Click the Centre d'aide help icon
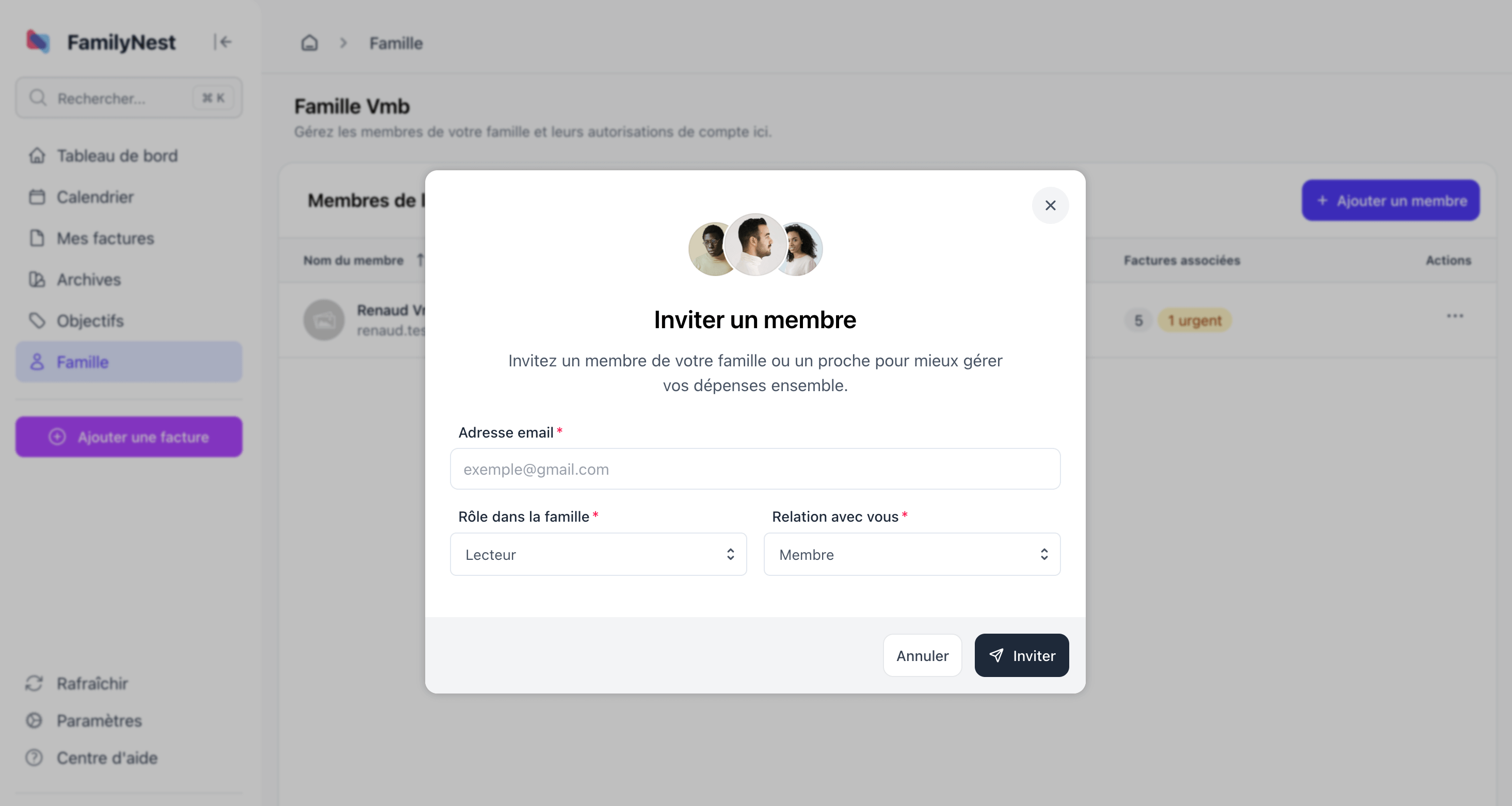The width and height of the screenshot is (1512, 806). pos(34,758)
